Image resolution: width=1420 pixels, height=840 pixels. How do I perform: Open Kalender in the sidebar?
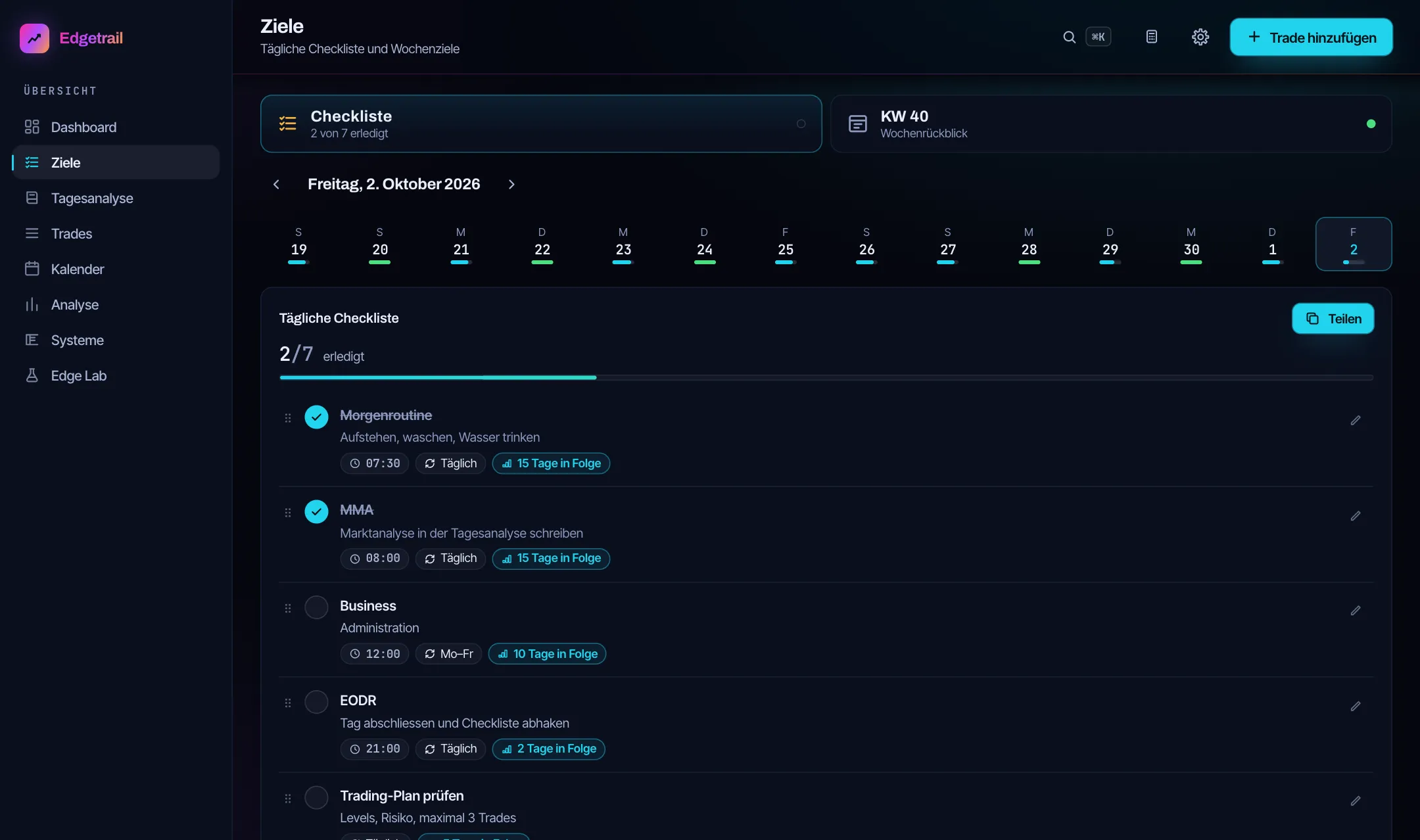116,269
